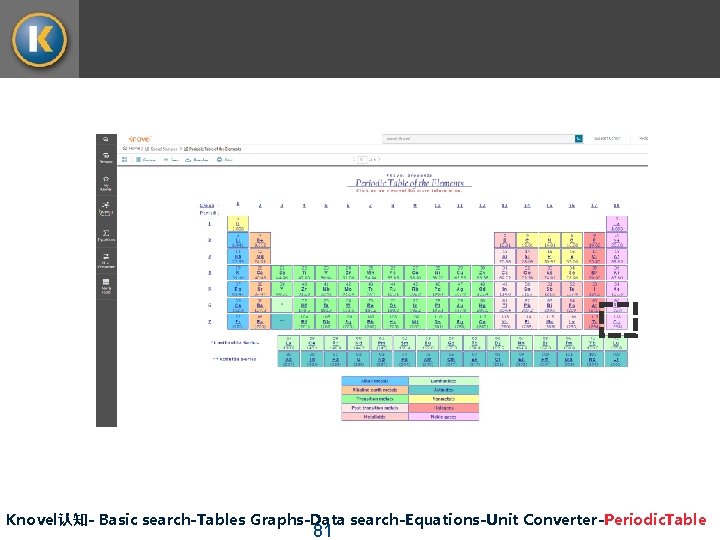Click the Group link above the table
Image resolution: width=720 pixels, height=540 pixels.
coord(207,205)
